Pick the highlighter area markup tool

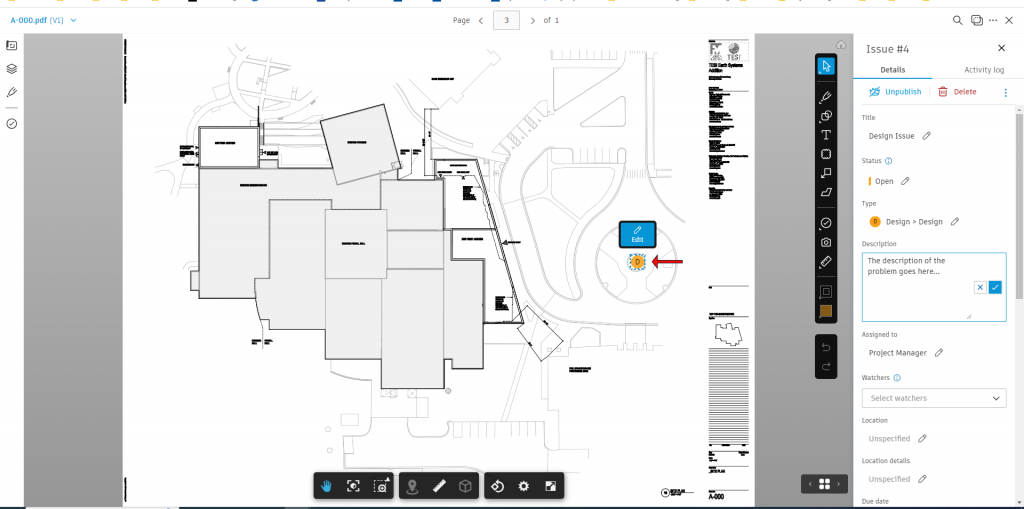pyautogui.click(x=826, y=192)
